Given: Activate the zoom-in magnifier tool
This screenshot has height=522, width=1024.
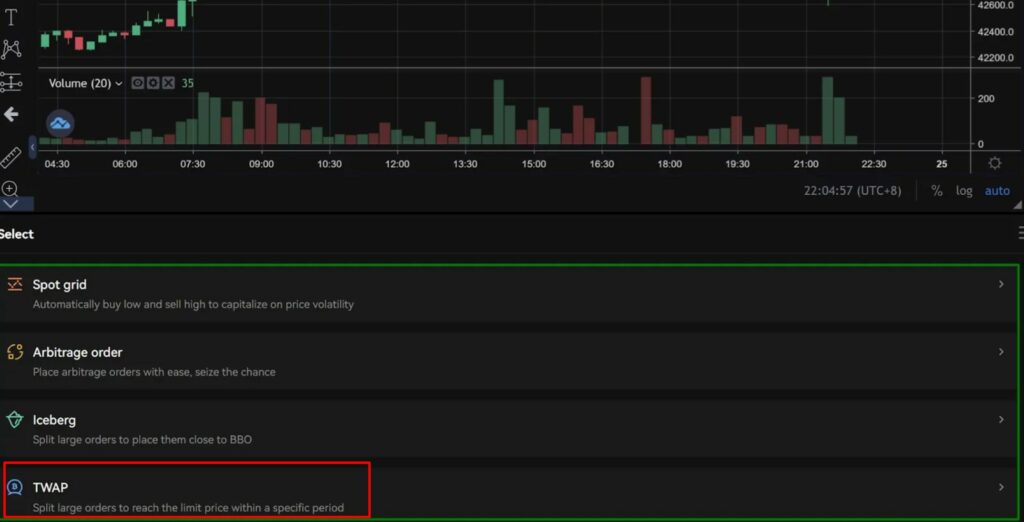Looking at the screenshot, I should point(10,188).
